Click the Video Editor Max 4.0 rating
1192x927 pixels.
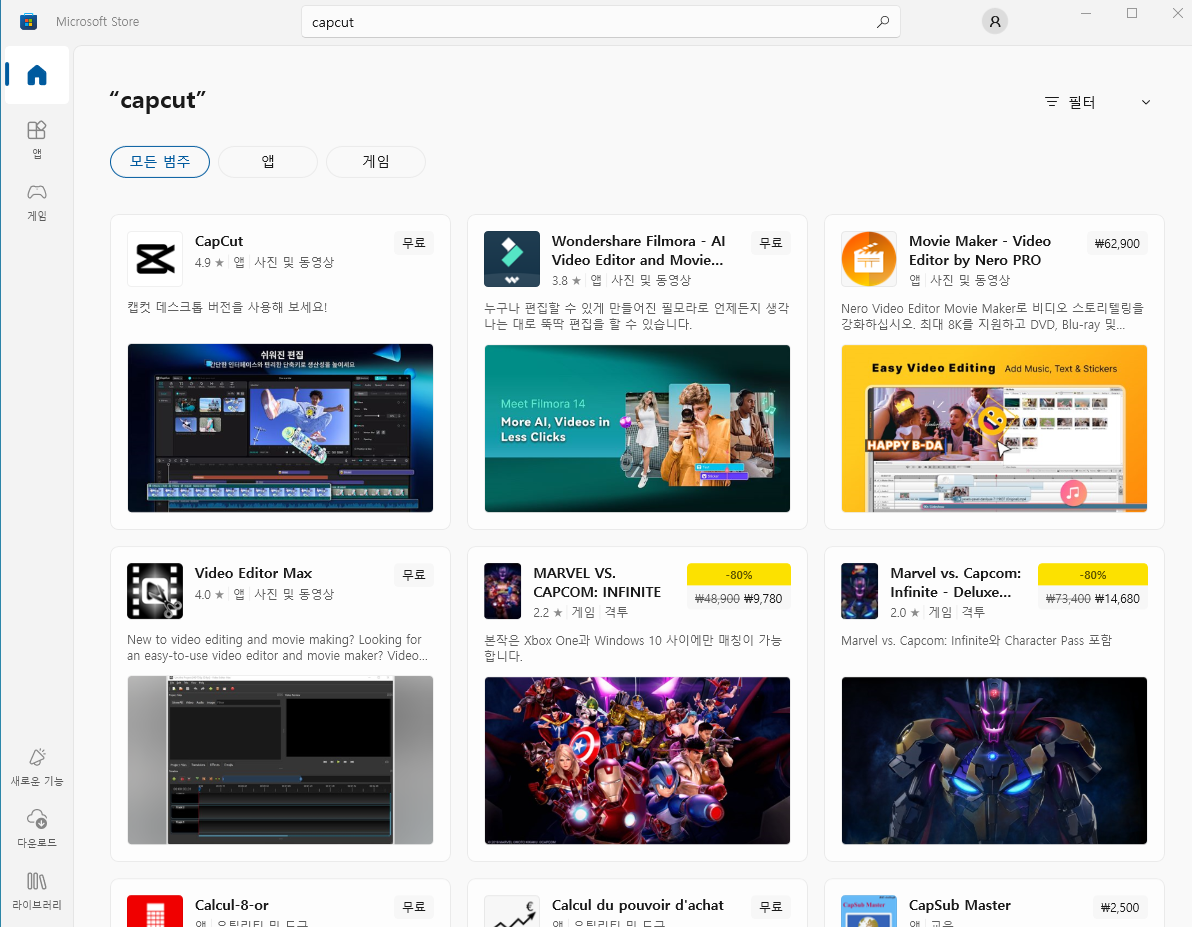(x=209, y=595)
